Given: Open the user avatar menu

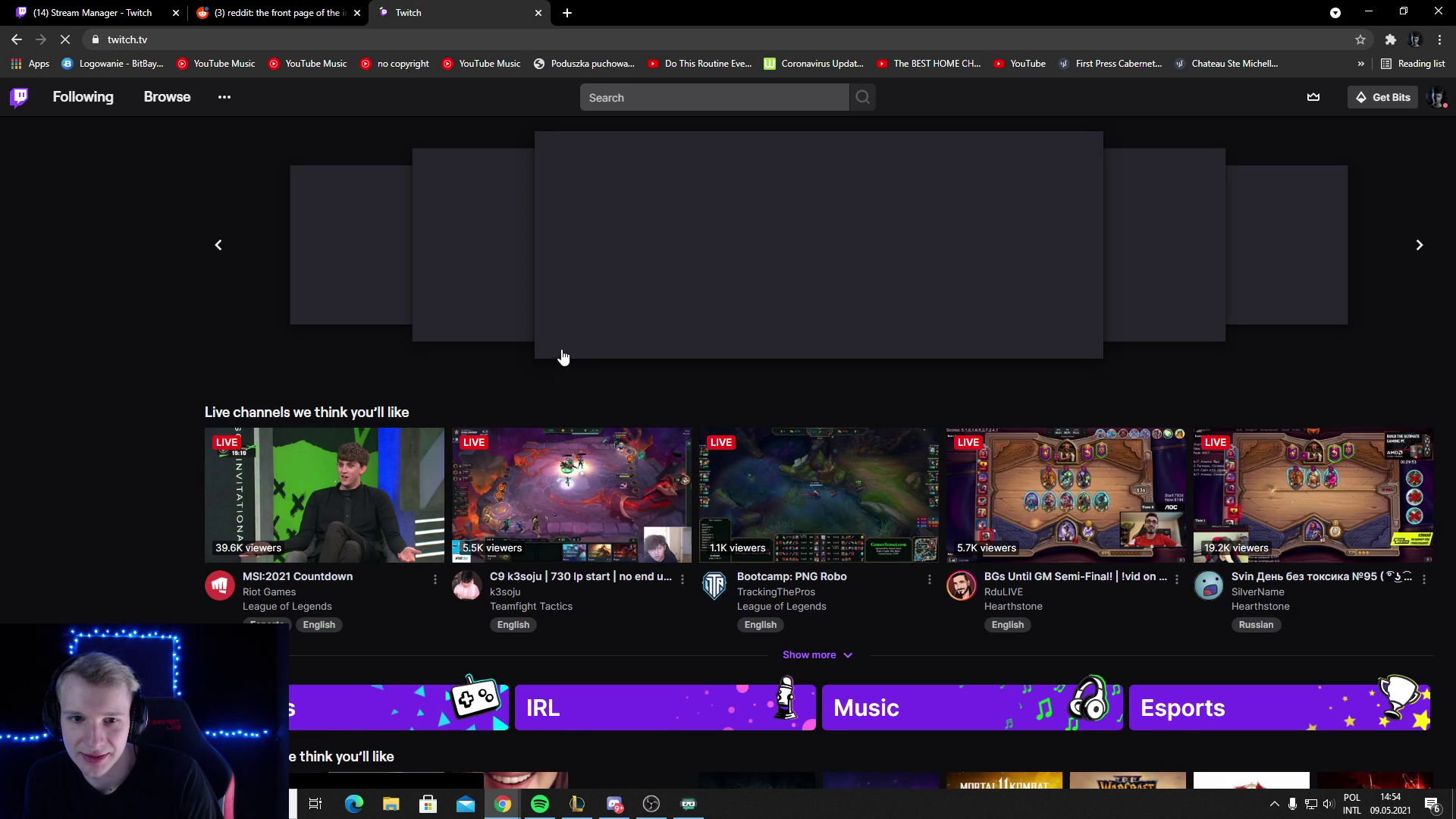Looking at the screenshot, I should [x=1437, y=97].
